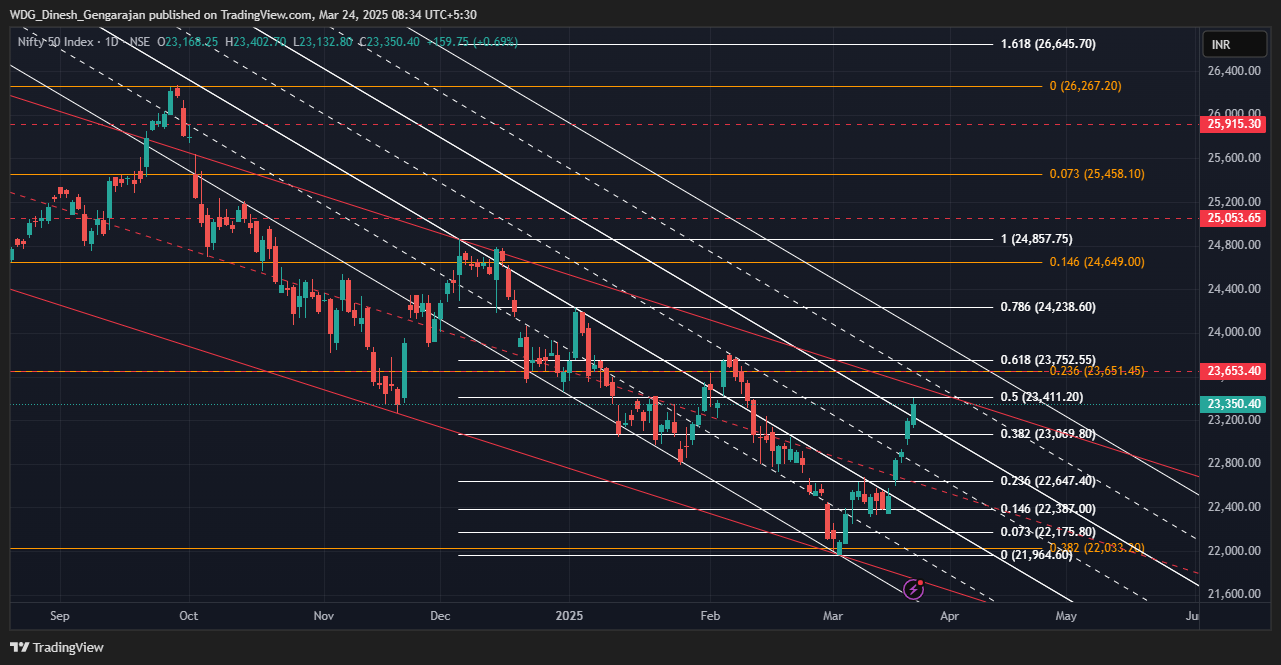Select the May time axis label
This screenshot has width=1281, height=665.
[x=1066, y=616]
